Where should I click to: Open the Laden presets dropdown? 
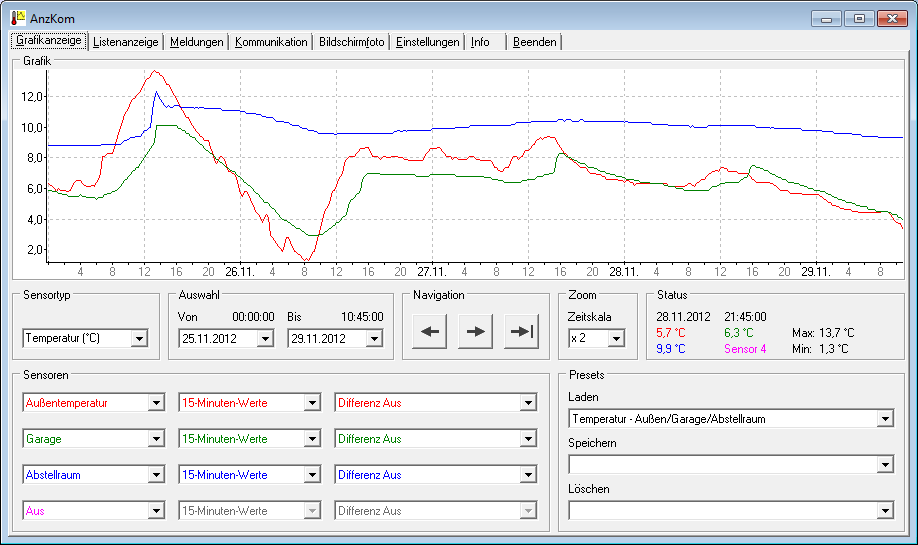coord(884,419)
